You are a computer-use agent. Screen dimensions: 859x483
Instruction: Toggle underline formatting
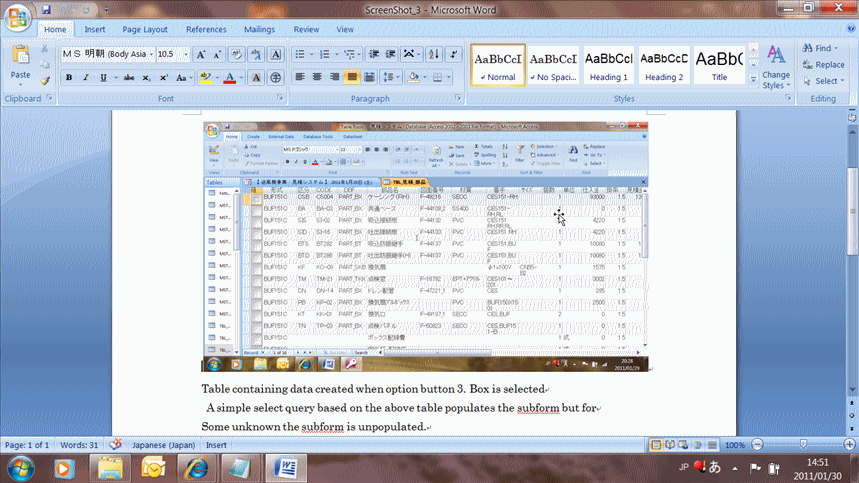click(x=103, y=78)
